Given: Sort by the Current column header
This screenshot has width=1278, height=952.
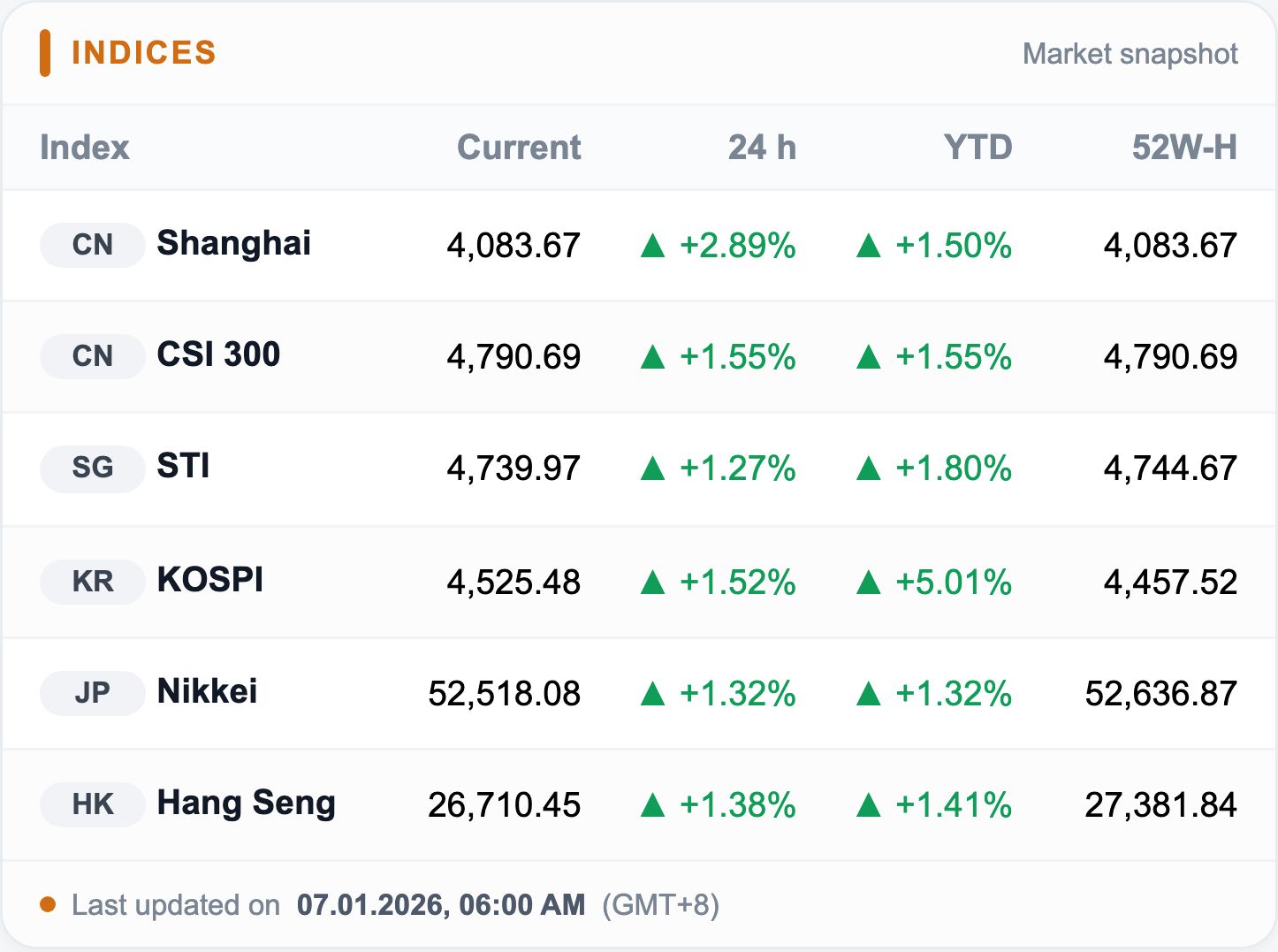Looking at the screenshot, I should point(519,148).
